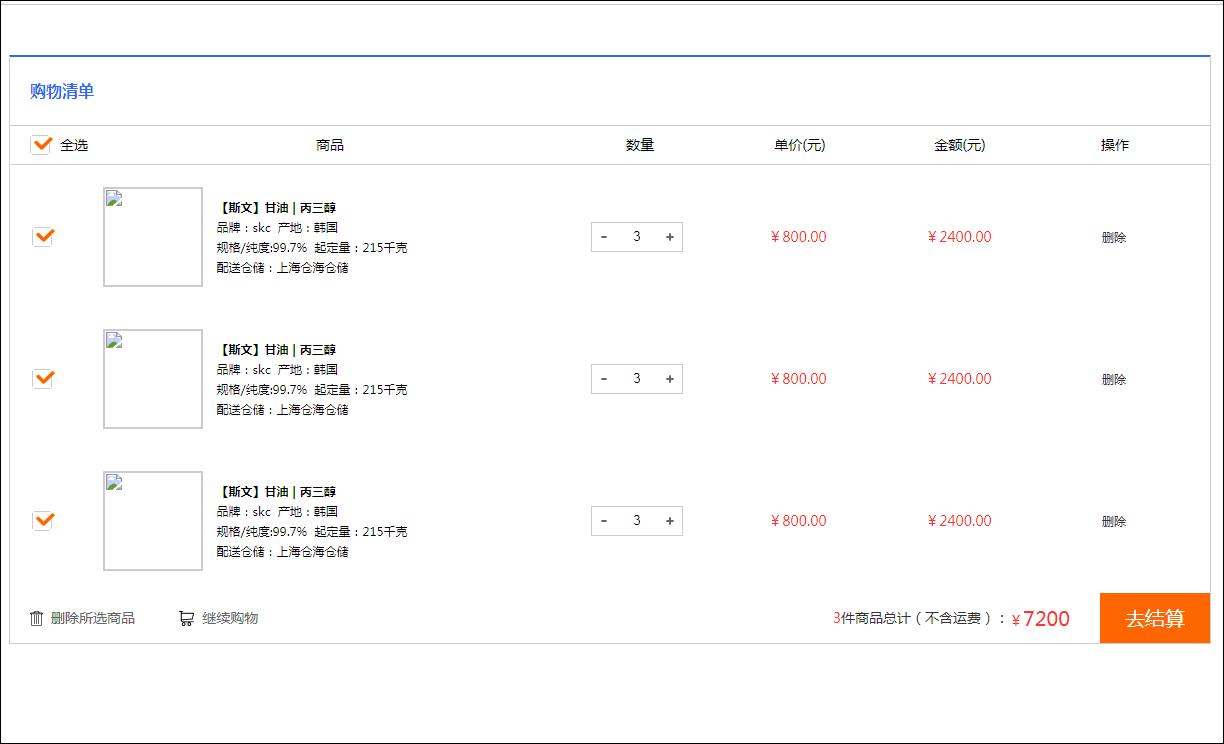
Task: Open second row's 【斯文】甘油 | 丙三醇 title
Action: point(276,350)
